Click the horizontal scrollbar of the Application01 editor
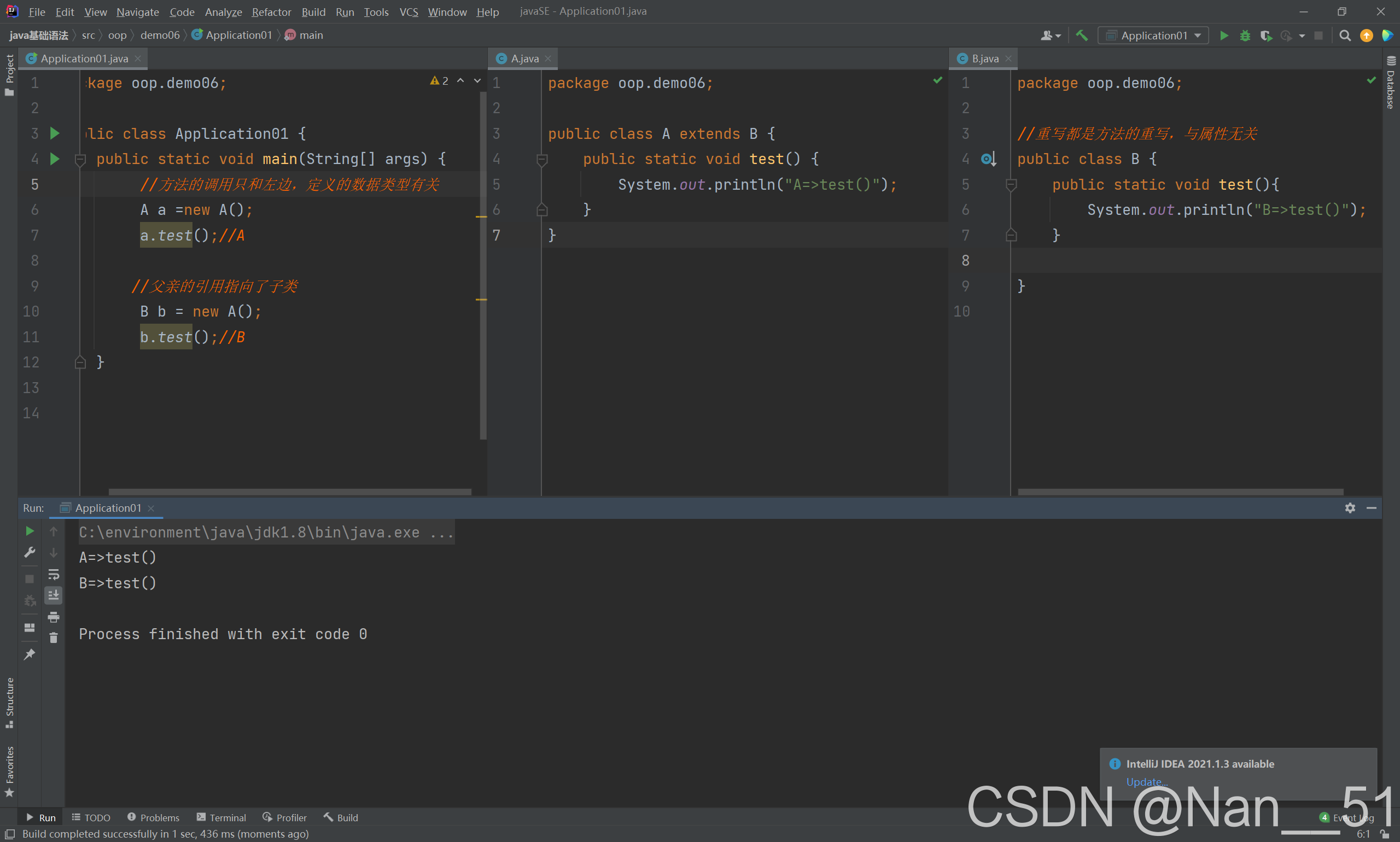 [x=289, y=492]
